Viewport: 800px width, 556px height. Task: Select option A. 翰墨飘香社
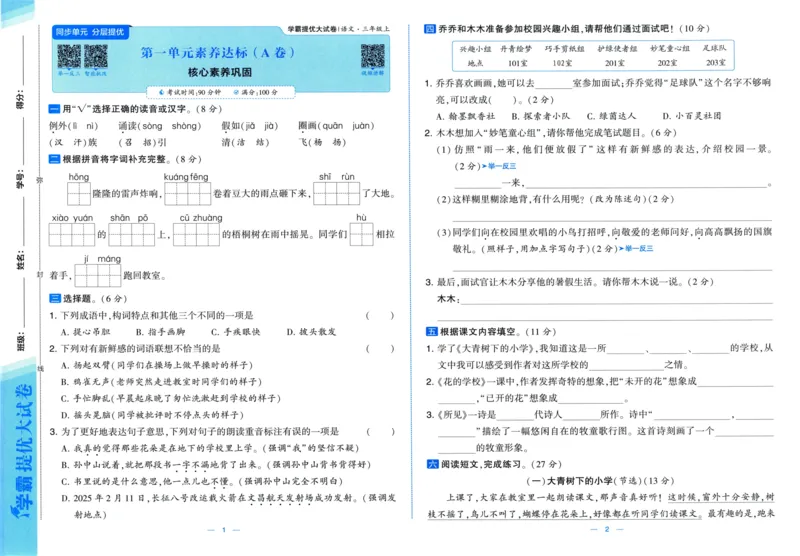pyautogui.click(x=465, y=116)
